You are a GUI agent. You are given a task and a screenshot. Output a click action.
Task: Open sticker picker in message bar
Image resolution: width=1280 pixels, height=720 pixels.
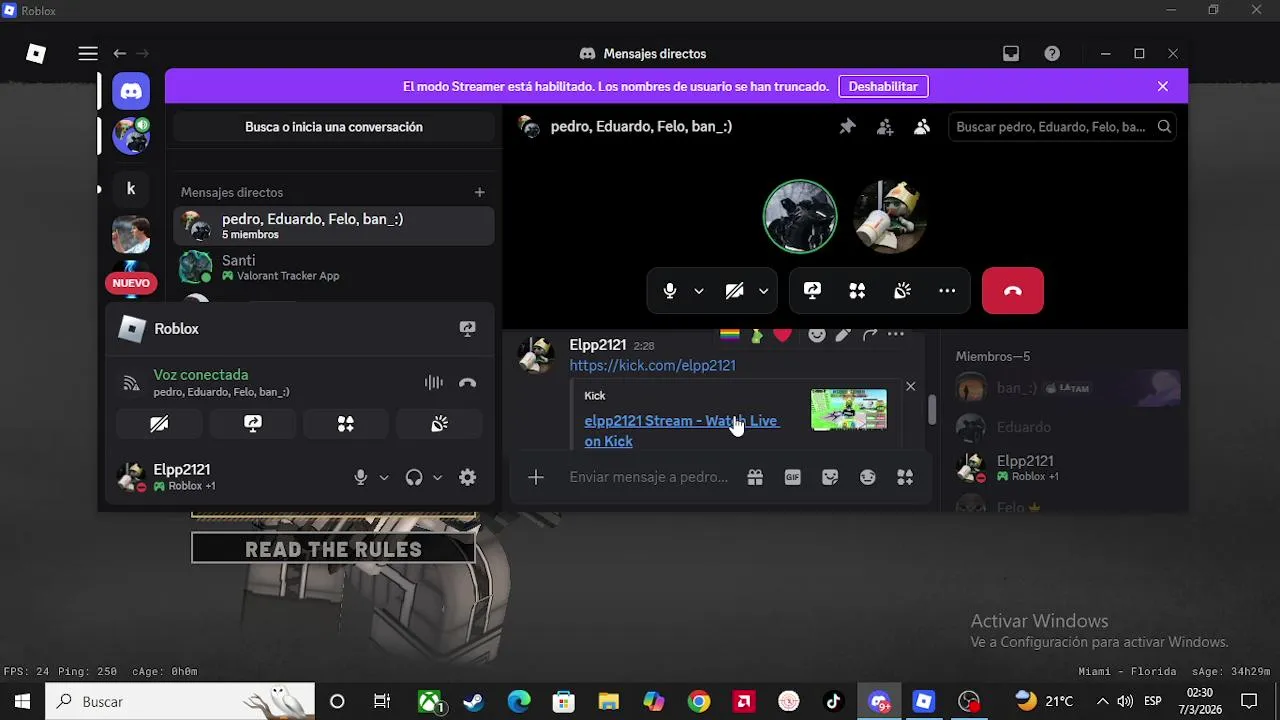point(830,478)
